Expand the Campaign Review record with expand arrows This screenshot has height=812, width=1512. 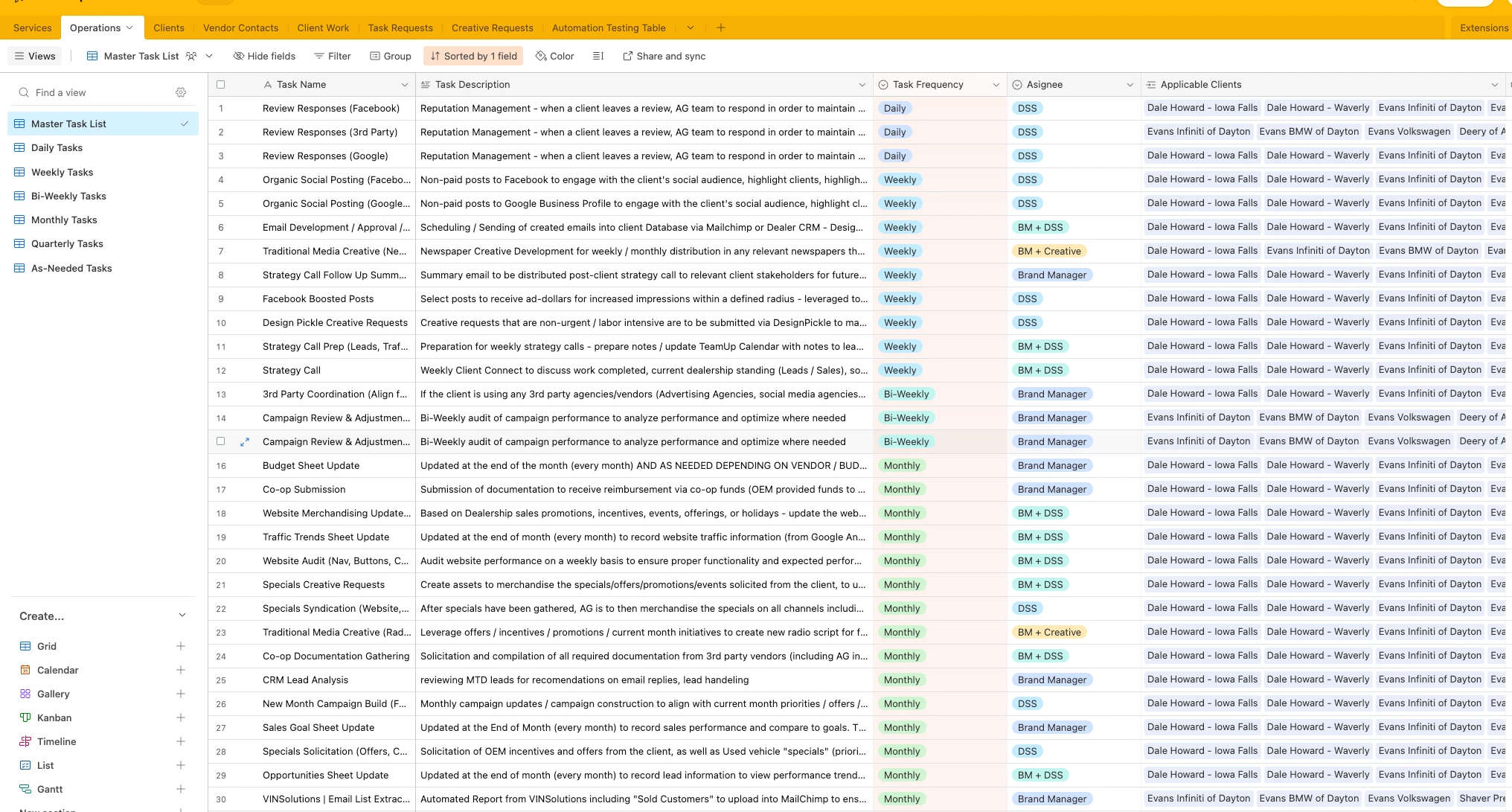[245, 441]
